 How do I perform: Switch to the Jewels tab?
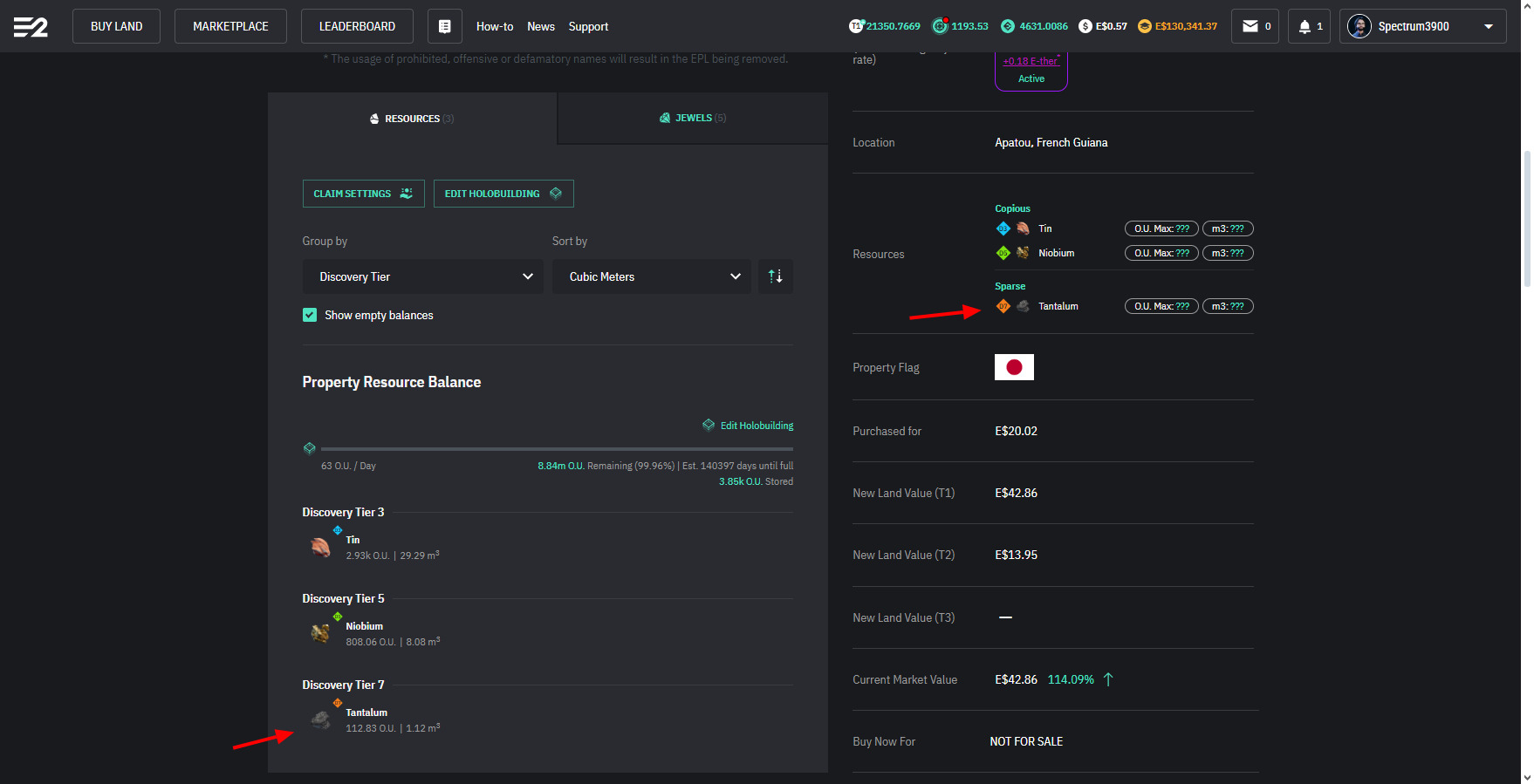[x=693, y=118]
